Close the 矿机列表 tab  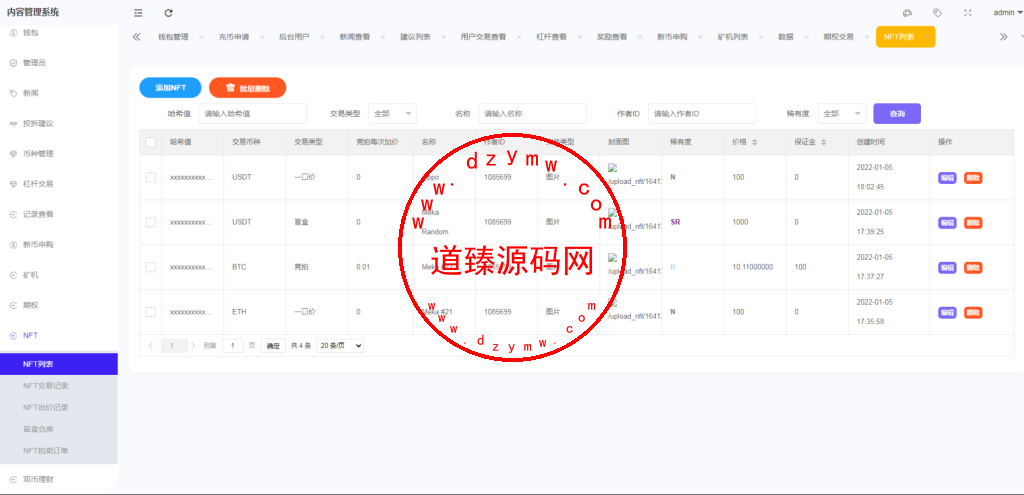[761, 37]
